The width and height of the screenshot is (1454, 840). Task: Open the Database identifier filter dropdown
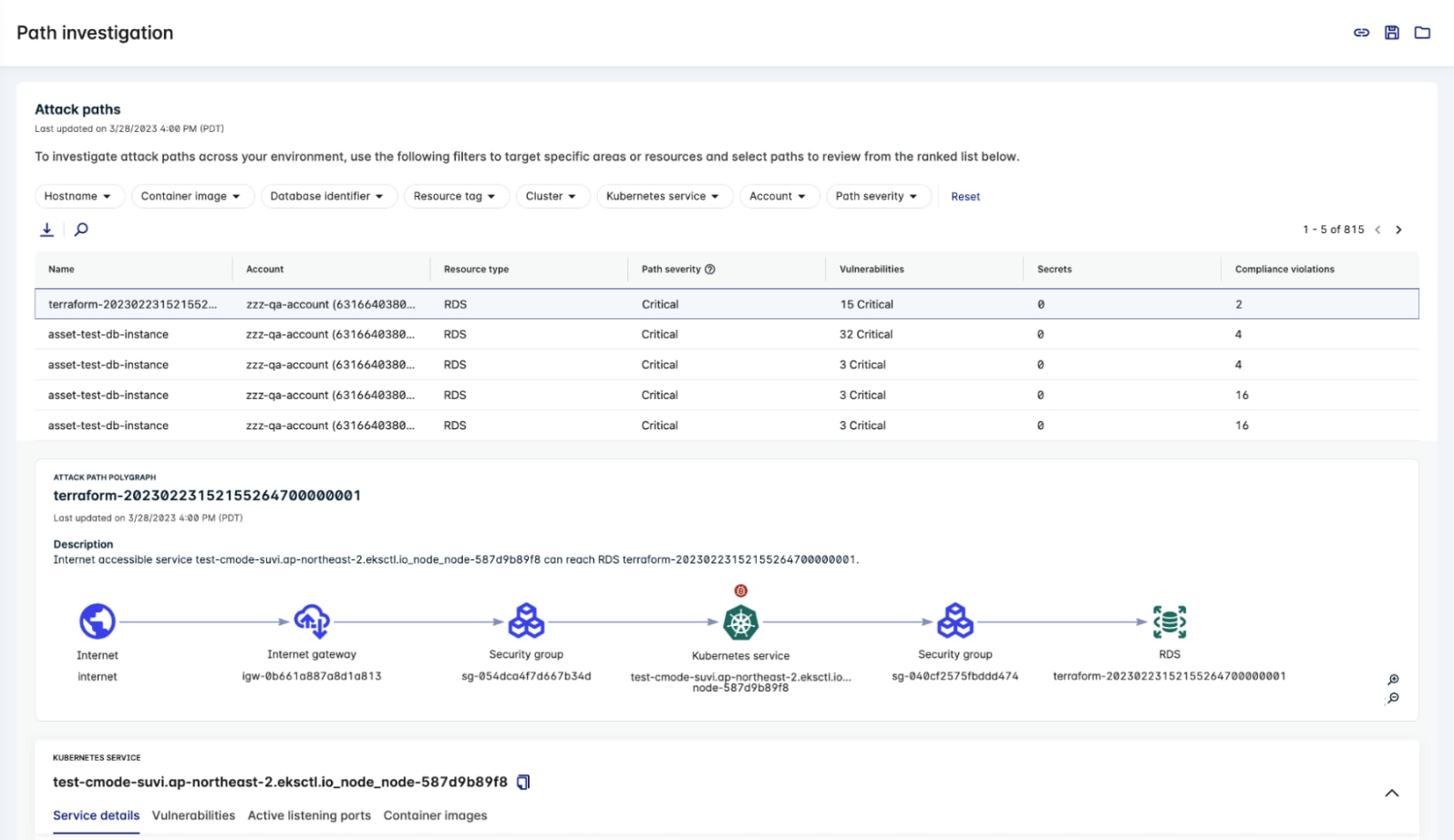[x=327, y=197]
